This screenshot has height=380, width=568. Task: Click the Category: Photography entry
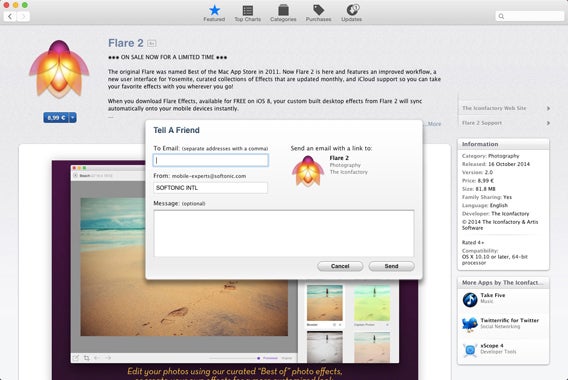point(490,156)
